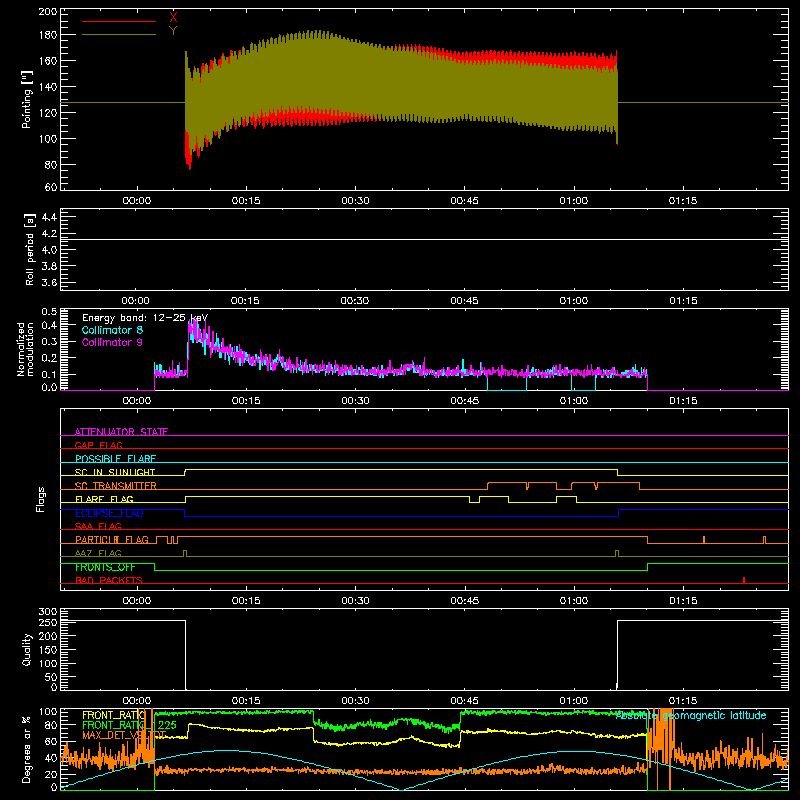Click the green FRONT_RATIO_1225 legend label

tap(130, 725)
